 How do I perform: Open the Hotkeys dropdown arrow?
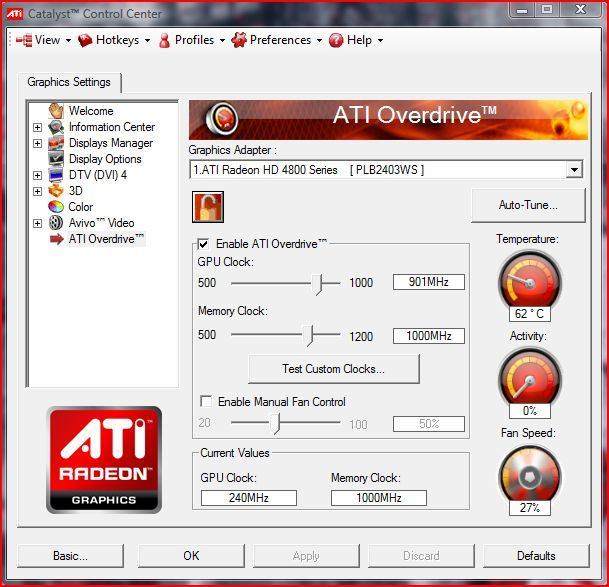pos(147,40)
